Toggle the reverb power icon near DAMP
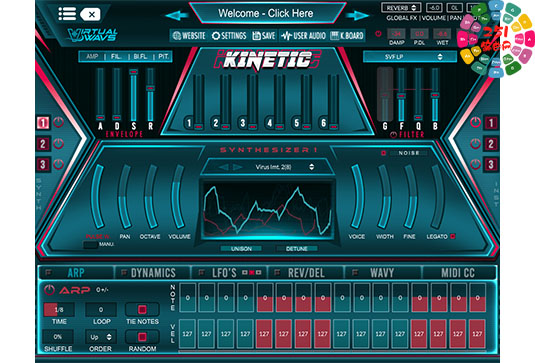 378,34
